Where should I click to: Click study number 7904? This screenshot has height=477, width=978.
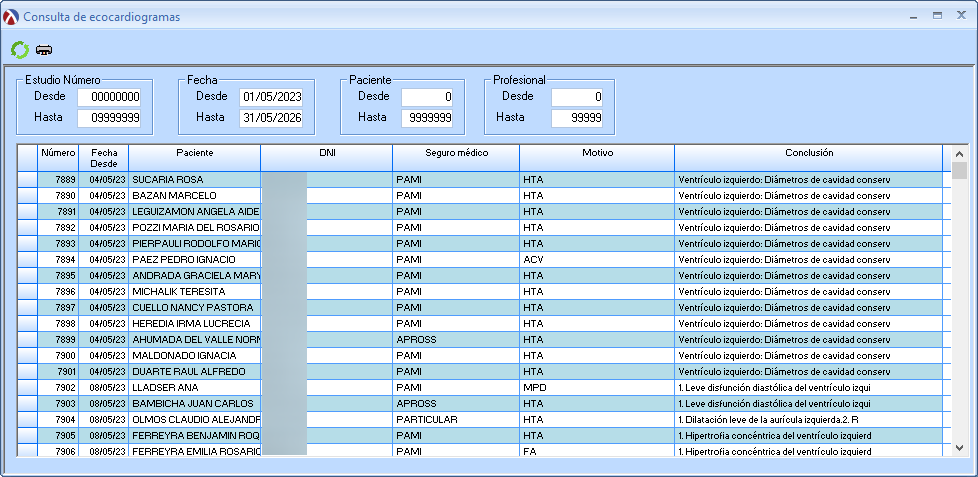point(66,420)
